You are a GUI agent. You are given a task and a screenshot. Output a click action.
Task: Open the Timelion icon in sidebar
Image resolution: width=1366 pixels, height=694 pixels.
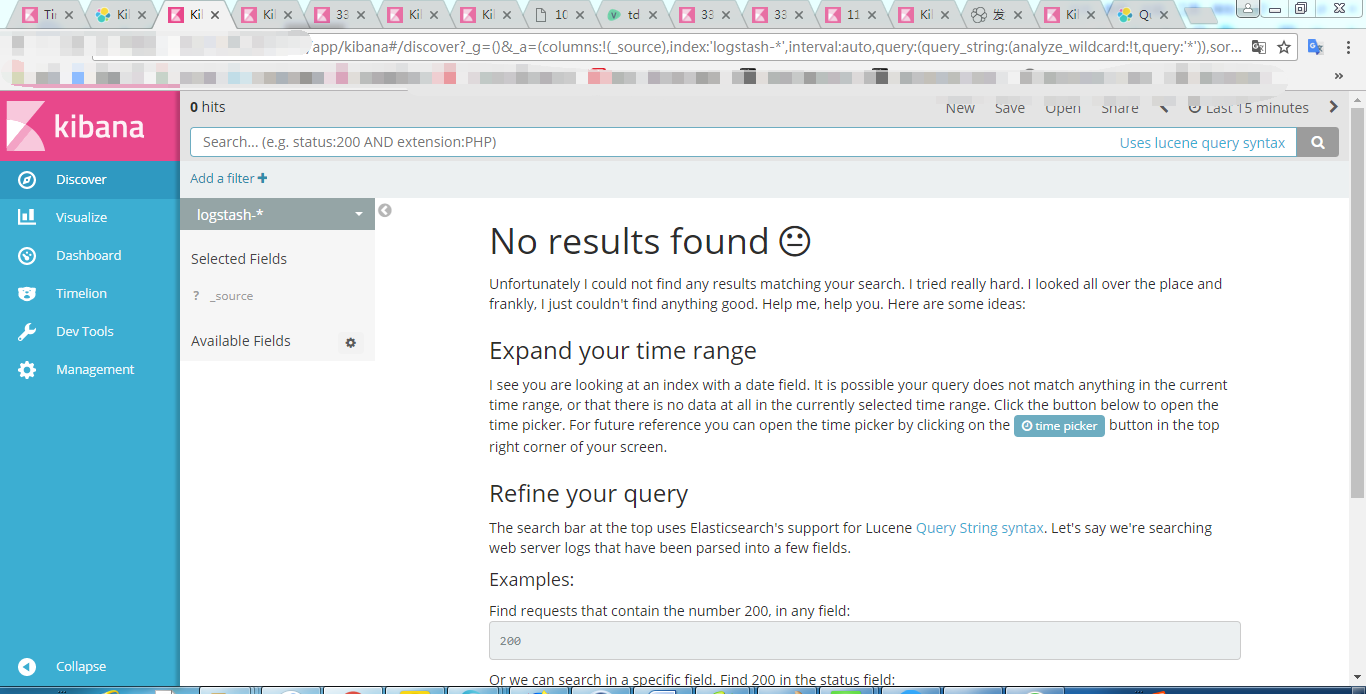(x=27, y=294)
